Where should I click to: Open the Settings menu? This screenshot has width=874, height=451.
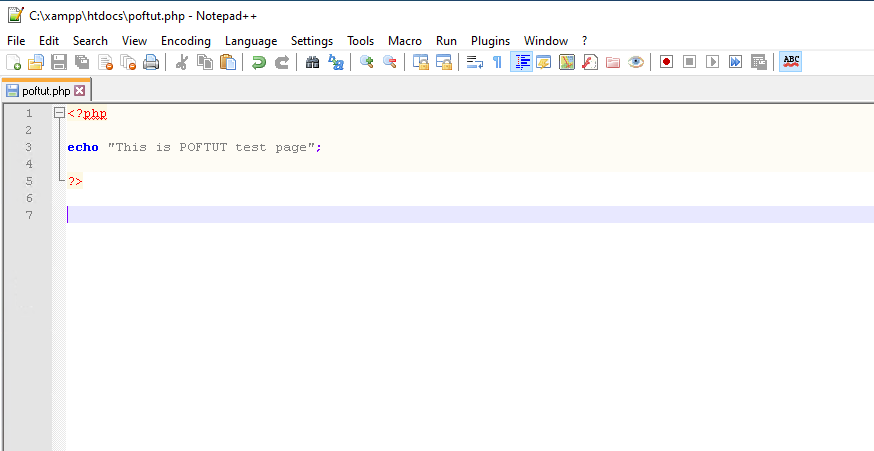(312, 41)
